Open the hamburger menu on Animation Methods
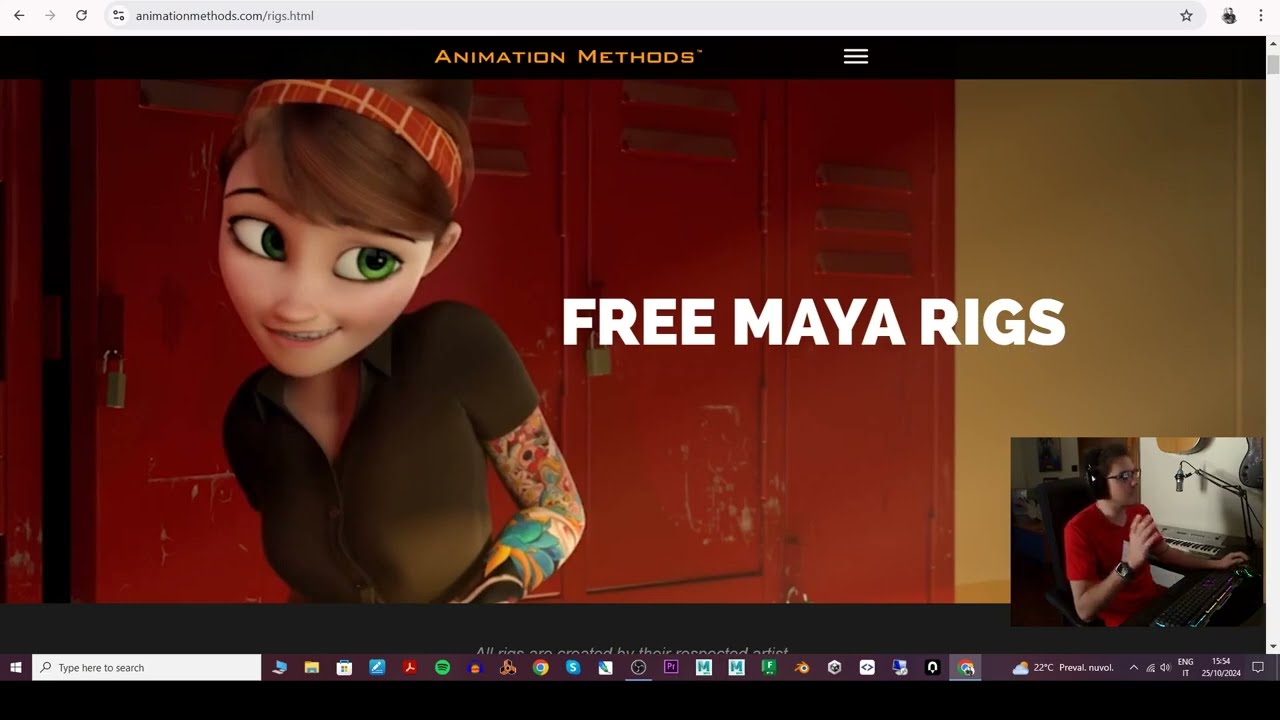 click(x=855, y=57)
